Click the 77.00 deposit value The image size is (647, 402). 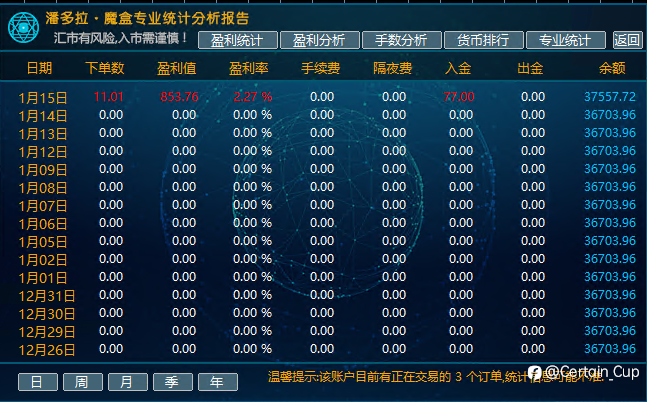pyautogui.click(x=459, y=97)
